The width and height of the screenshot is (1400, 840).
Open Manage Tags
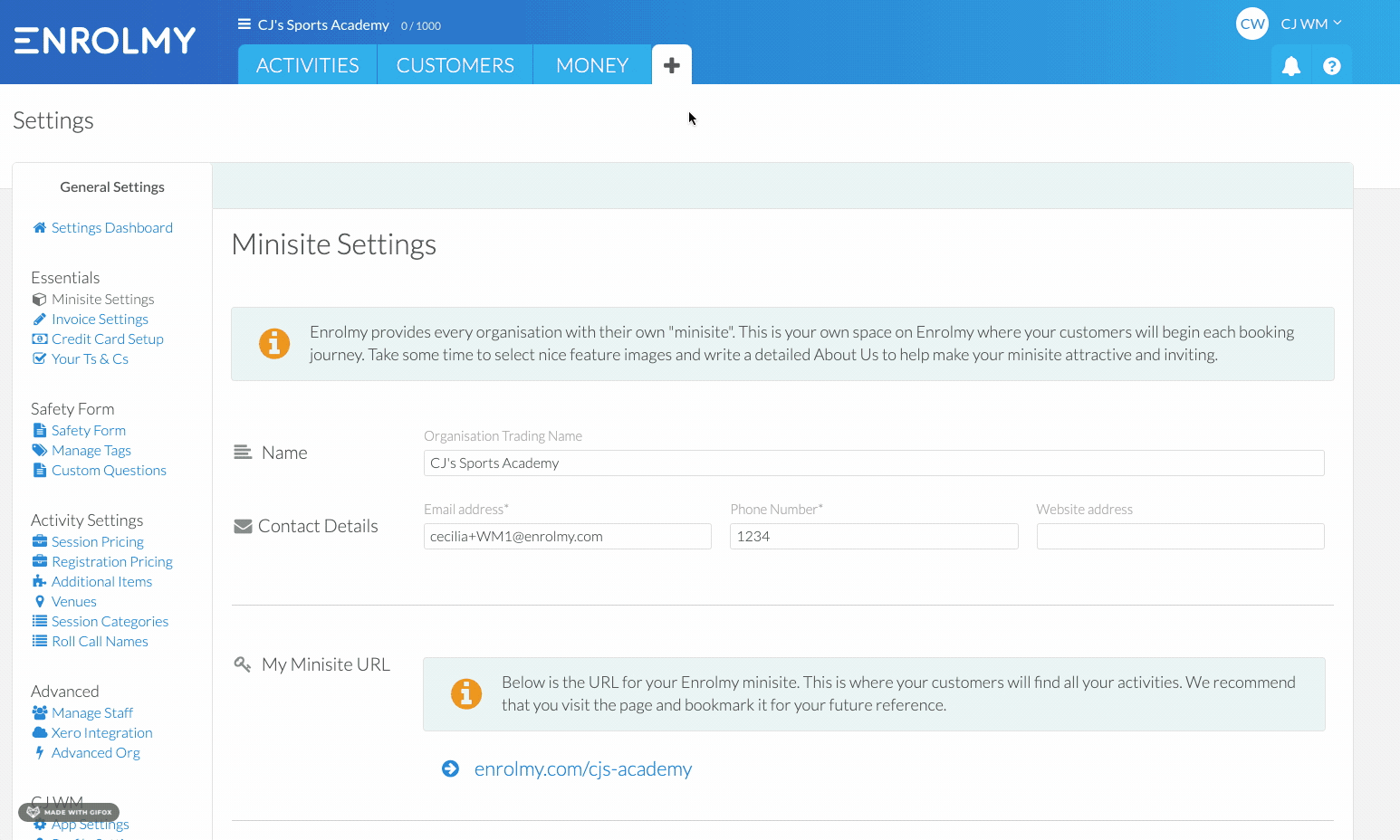pyautogui.click(x=91, y=451)
